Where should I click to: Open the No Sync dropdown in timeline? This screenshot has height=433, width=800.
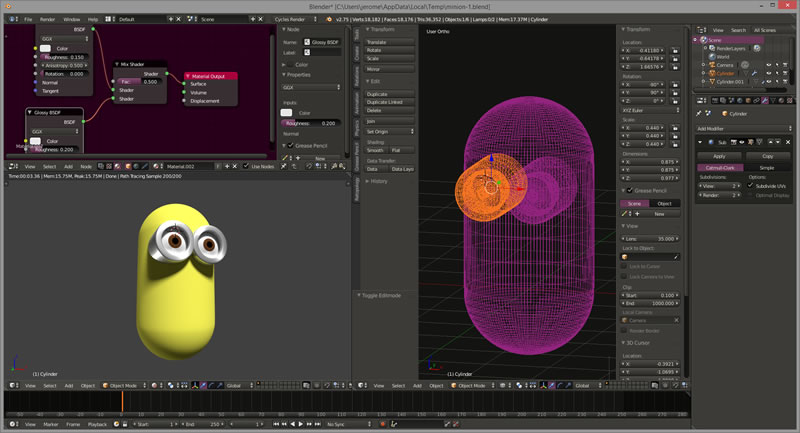(x=349, y=424)
